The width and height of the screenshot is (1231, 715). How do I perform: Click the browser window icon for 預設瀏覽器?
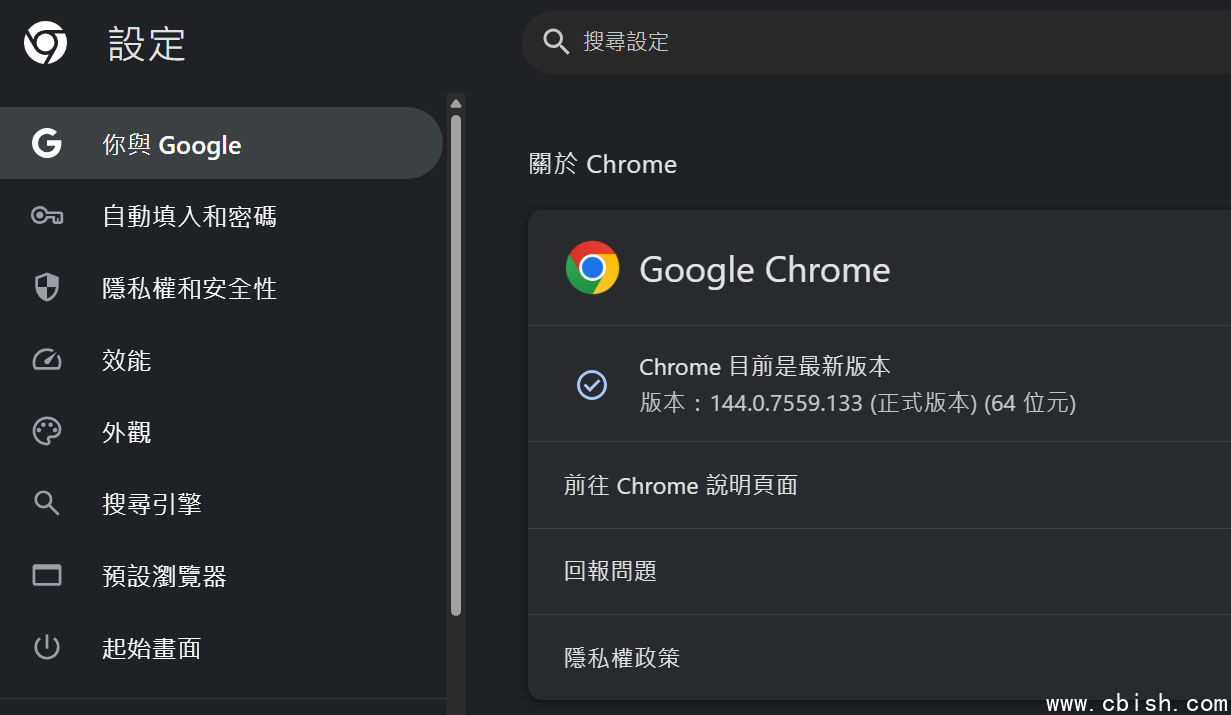(46, 576)
